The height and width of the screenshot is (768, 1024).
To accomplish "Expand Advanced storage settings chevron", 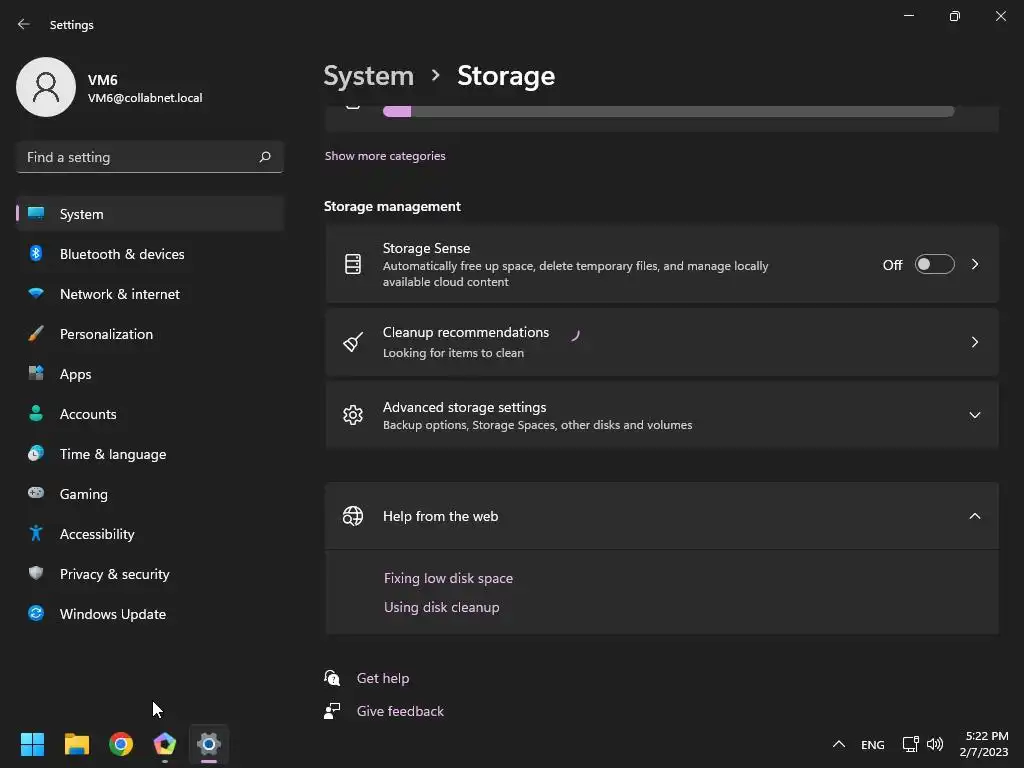I will pyautogui.click(x=974, y=415).
